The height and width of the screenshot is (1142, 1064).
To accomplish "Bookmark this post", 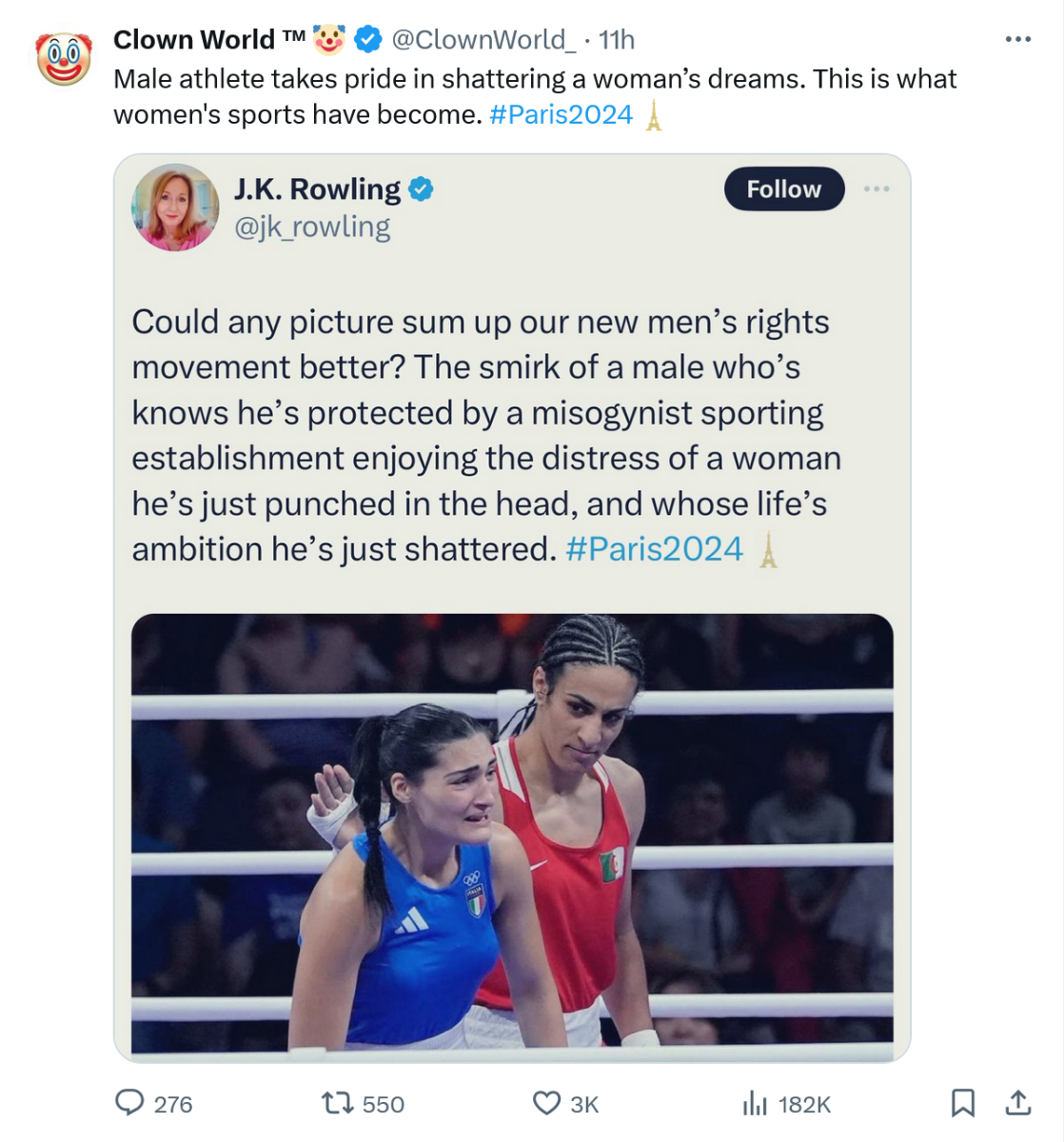I will (963, 1103).
